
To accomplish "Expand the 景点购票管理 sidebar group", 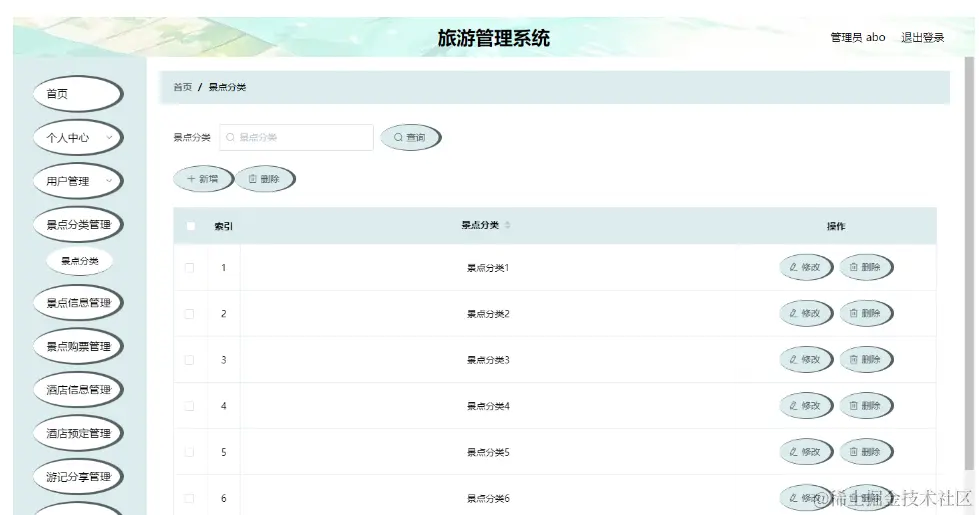I will click(x=78, y=346).
